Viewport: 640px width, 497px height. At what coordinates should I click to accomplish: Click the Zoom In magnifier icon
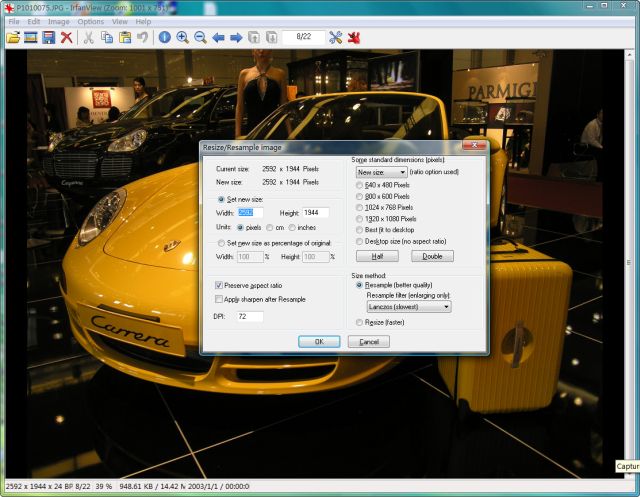point(182,38)
